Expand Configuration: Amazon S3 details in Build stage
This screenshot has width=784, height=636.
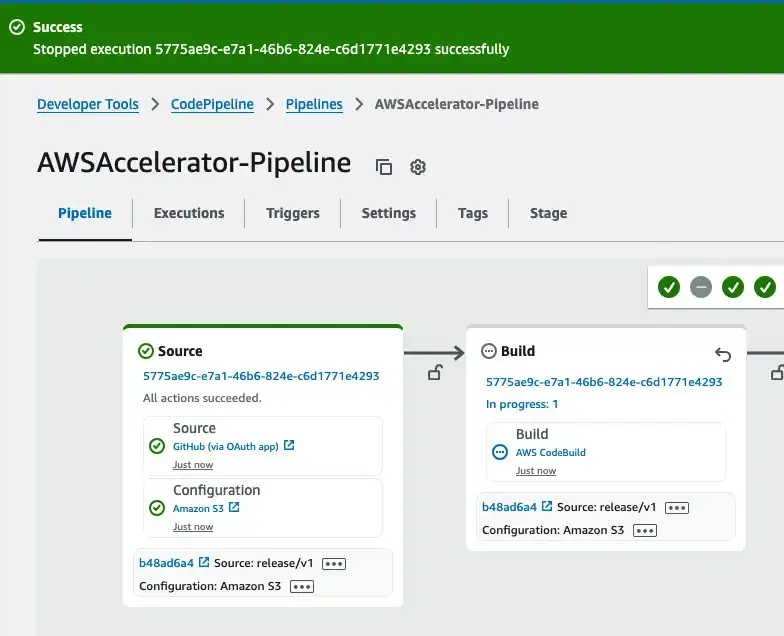coord(645,530)
